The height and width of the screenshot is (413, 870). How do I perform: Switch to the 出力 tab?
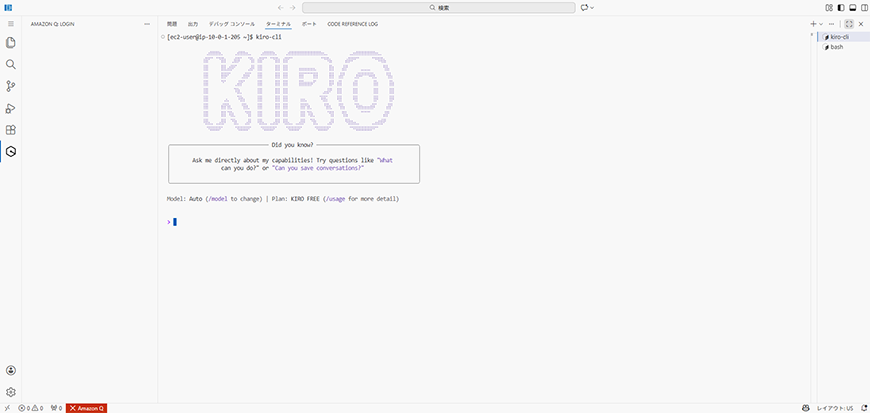point(193,24)
